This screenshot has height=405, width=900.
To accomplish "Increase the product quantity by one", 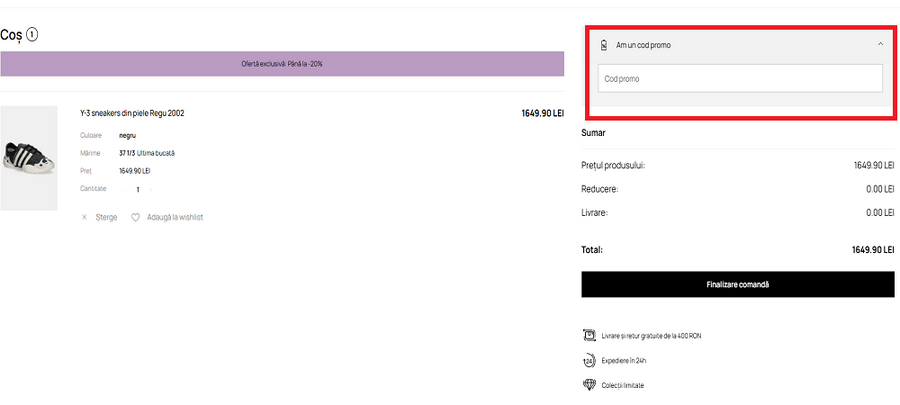I will click(x=151, y=189).
